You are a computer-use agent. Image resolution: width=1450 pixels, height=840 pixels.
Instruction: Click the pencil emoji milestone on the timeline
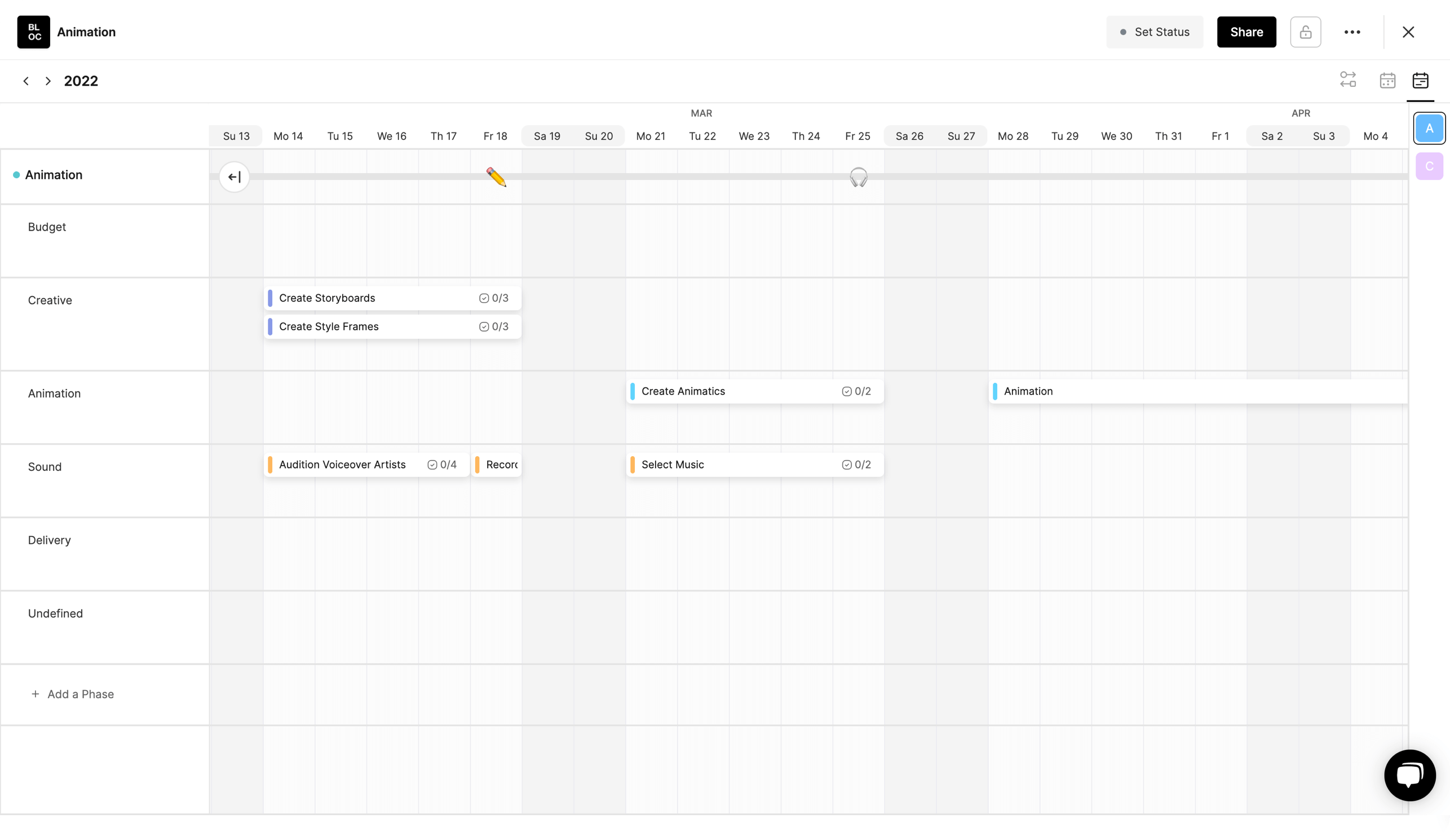pos(495,176)
